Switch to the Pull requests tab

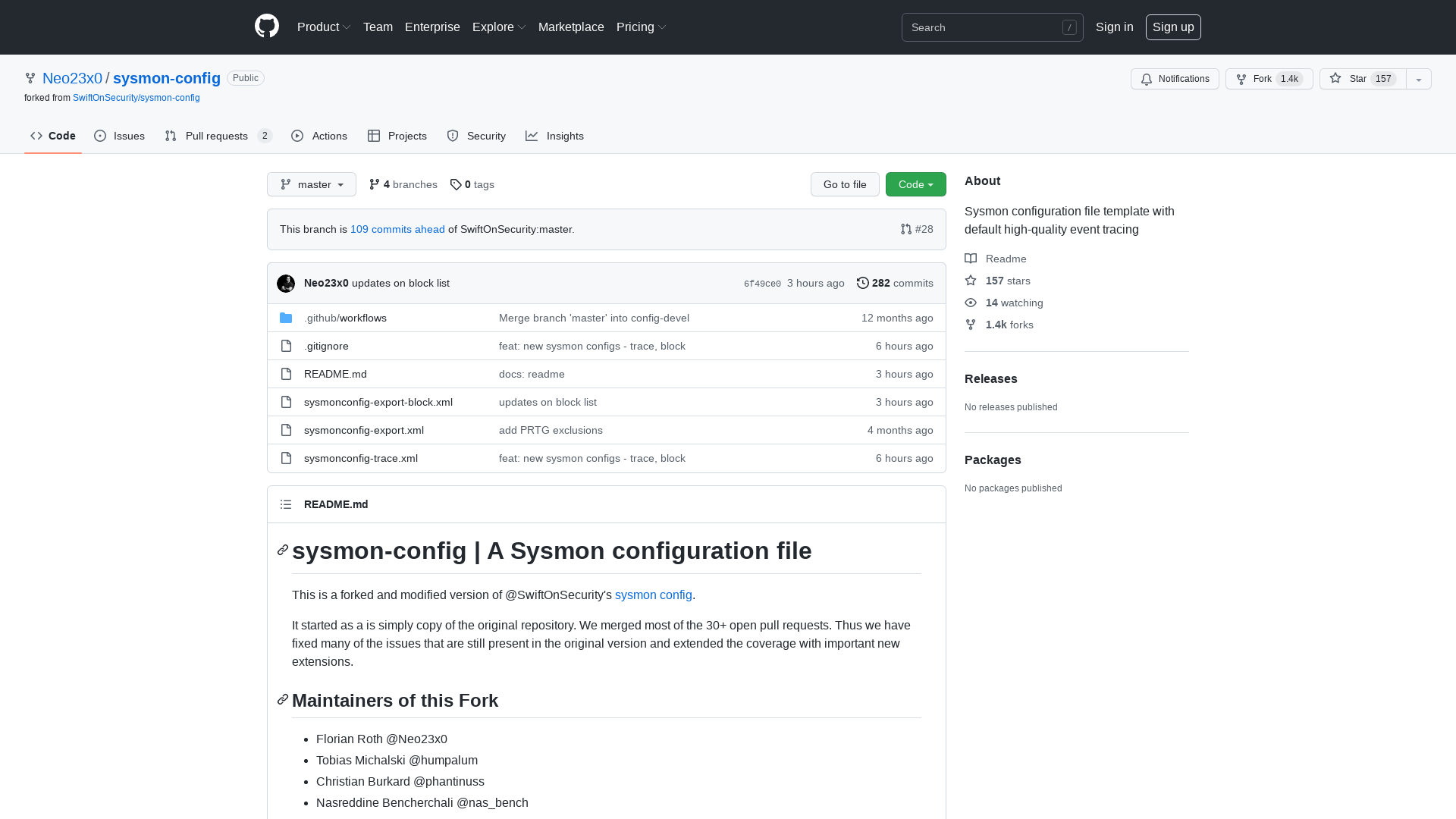pyautogui.click(x=217, y=136)
